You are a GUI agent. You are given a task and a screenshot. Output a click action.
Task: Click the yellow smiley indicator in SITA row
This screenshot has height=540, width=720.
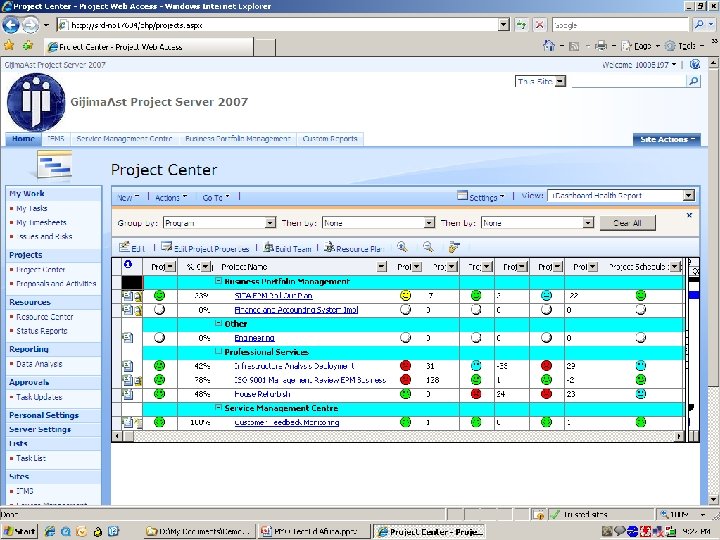(x=405, y=295)
